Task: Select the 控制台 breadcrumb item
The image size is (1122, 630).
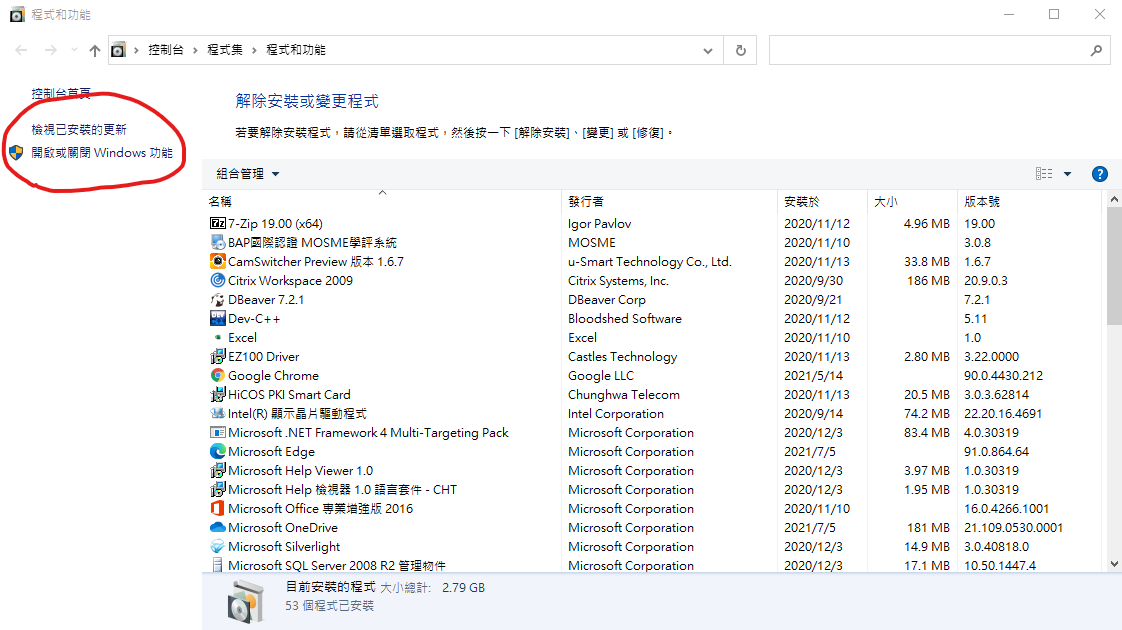Action: click(165, 50)
